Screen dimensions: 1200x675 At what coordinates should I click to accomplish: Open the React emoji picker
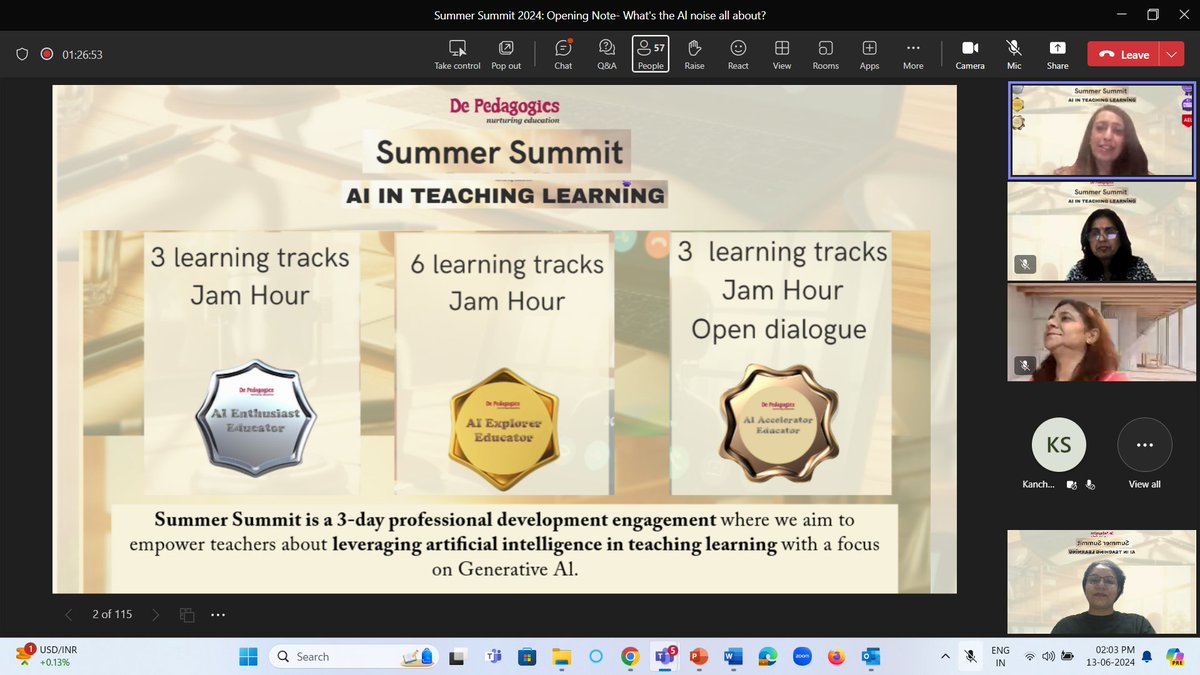(737, 52)
